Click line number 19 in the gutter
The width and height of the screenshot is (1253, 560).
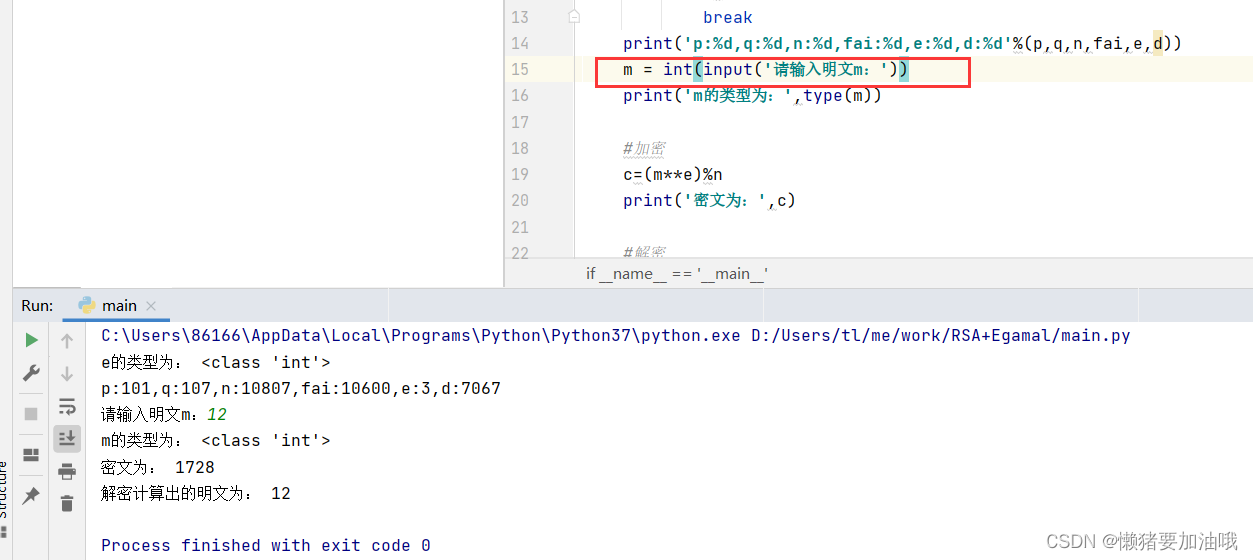(x=520, y=174)
